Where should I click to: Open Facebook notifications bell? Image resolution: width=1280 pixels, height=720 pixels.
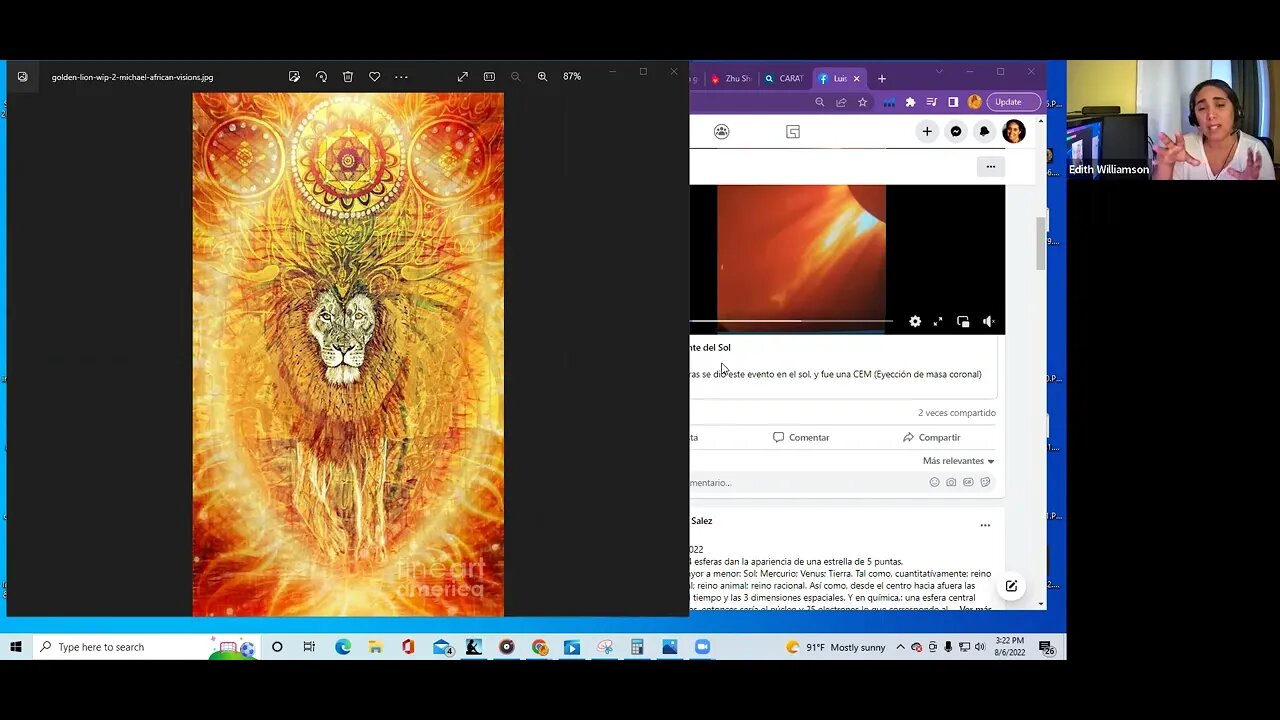[984, 131]
